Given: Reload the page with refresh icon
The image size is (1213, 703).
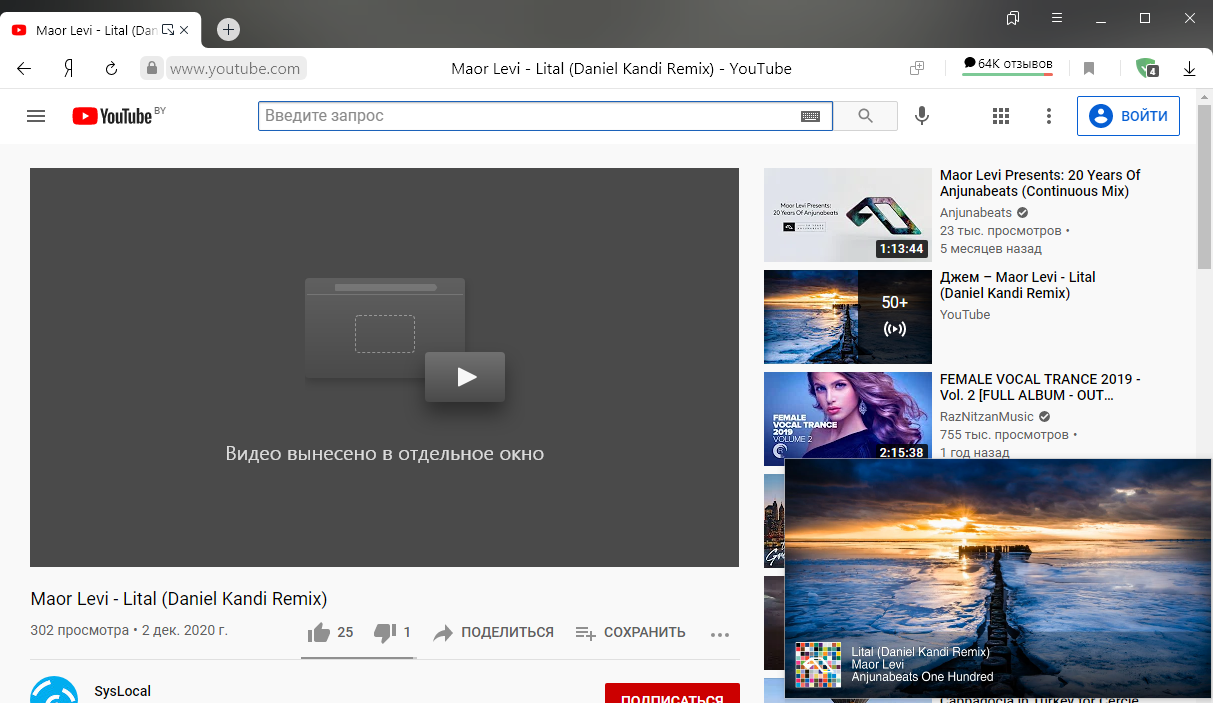Looking at the screenshot, I should tap(112, 69).
